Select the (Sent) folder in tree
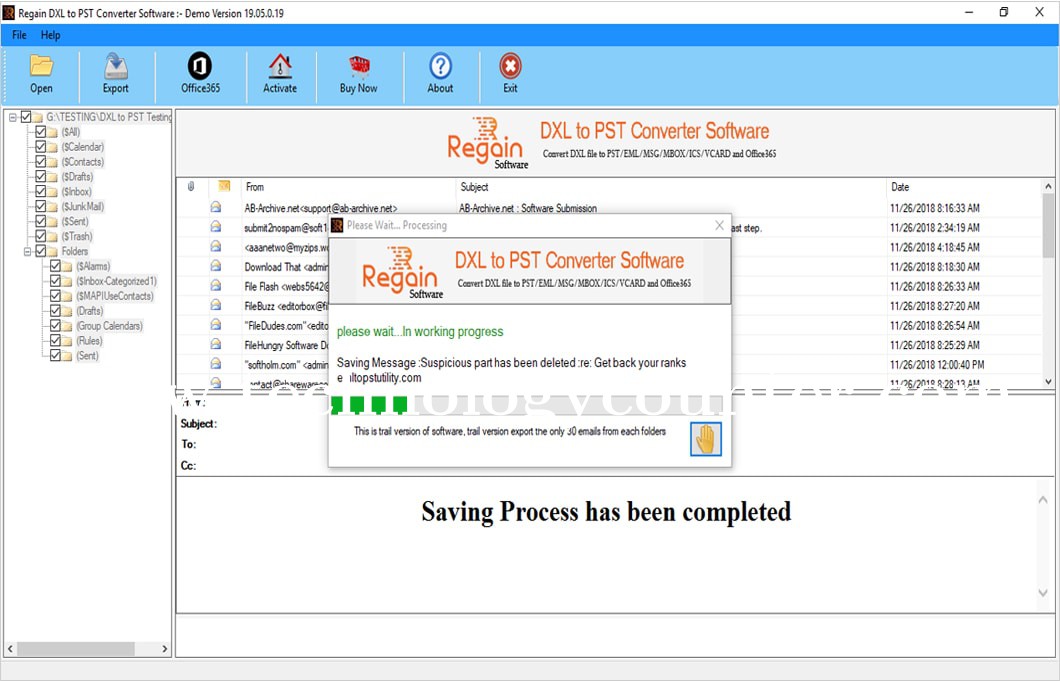 [87, 356]
